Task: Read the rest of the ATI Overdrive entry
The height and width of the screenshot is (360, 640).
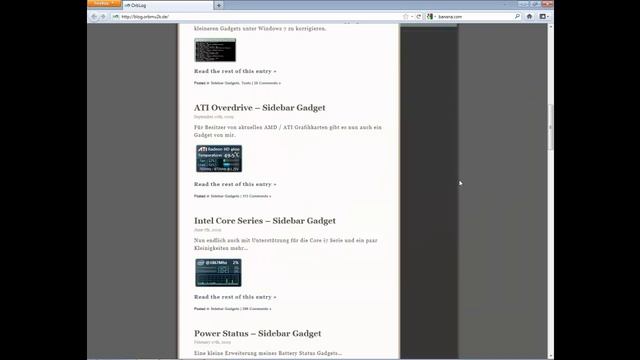Action: (235, 184)
